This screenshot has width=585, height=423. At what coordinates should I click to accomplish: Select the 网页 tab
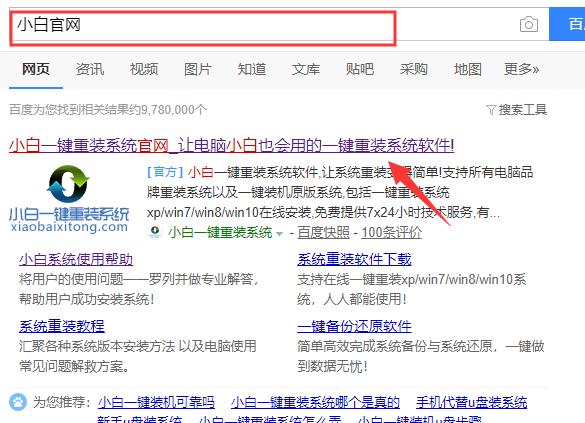pos(36,69)
